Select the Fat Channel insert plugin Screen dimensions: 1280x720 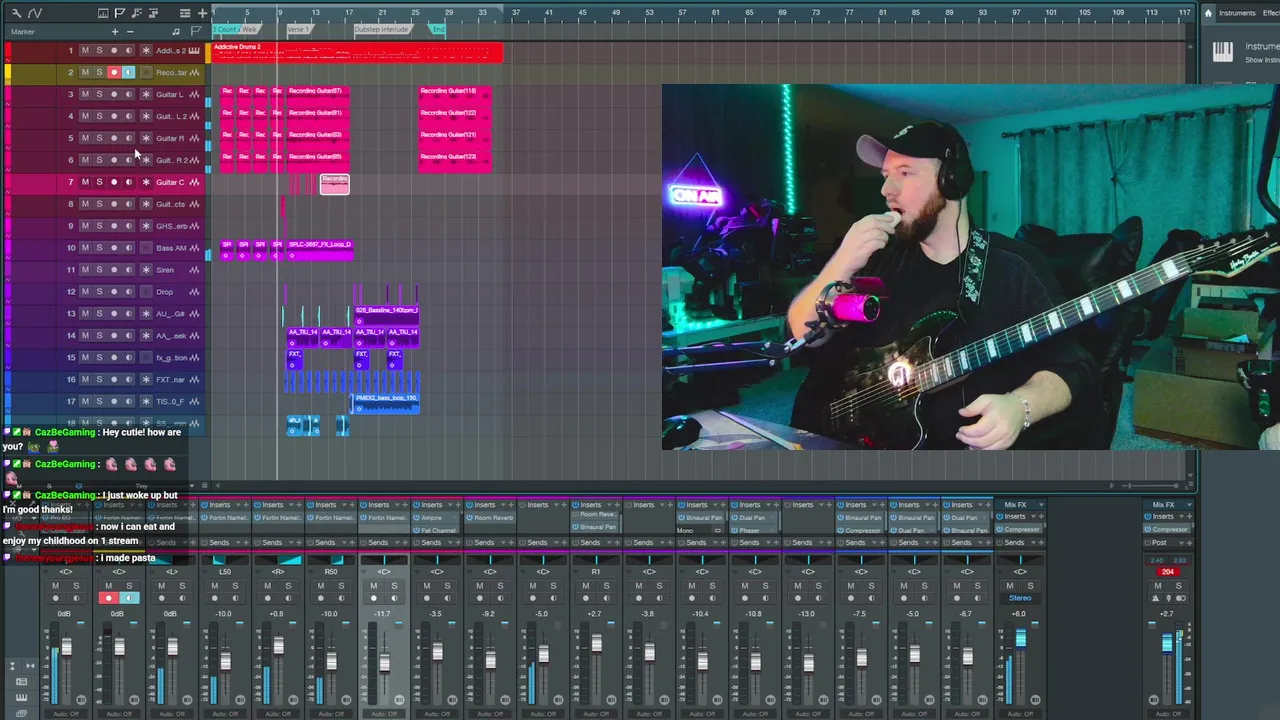pyautogui.click(x=436, y=530)
